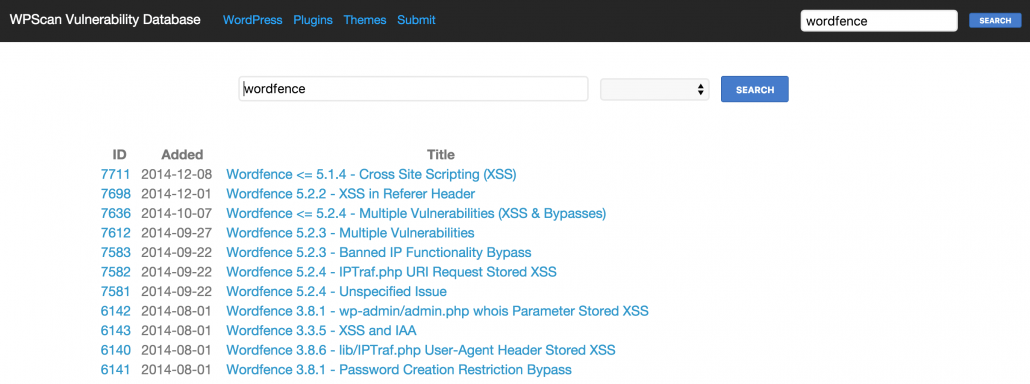
Task: Go to the WordPress nav item
Action: pos(253,20)
